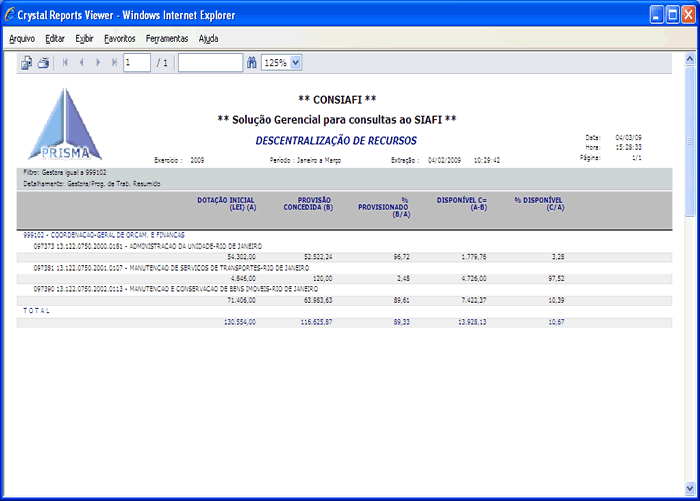The width and height of the screenshot is (700, 501).
Task: Click the value 71.406,00
Action: [x=242, y=300]
